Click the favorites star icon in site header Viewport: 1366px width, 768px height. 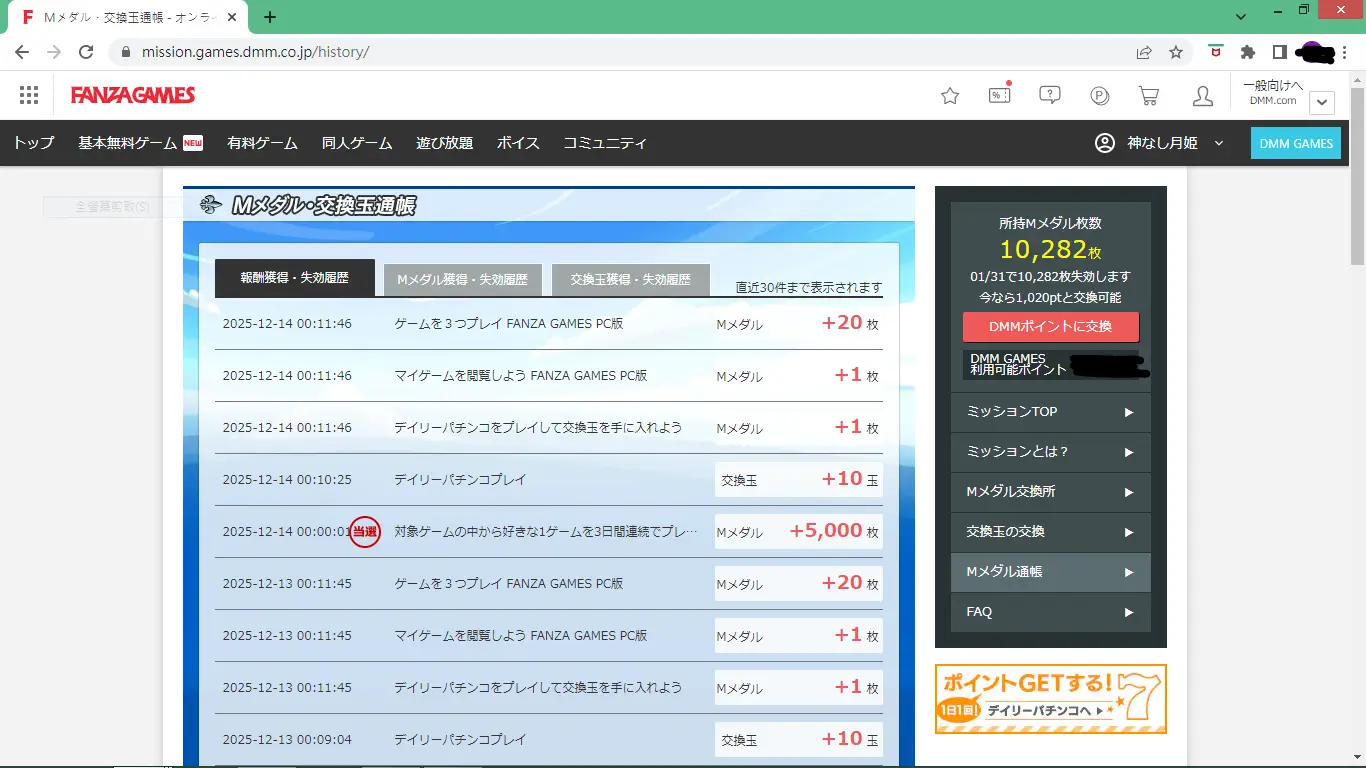click(950, 96)
